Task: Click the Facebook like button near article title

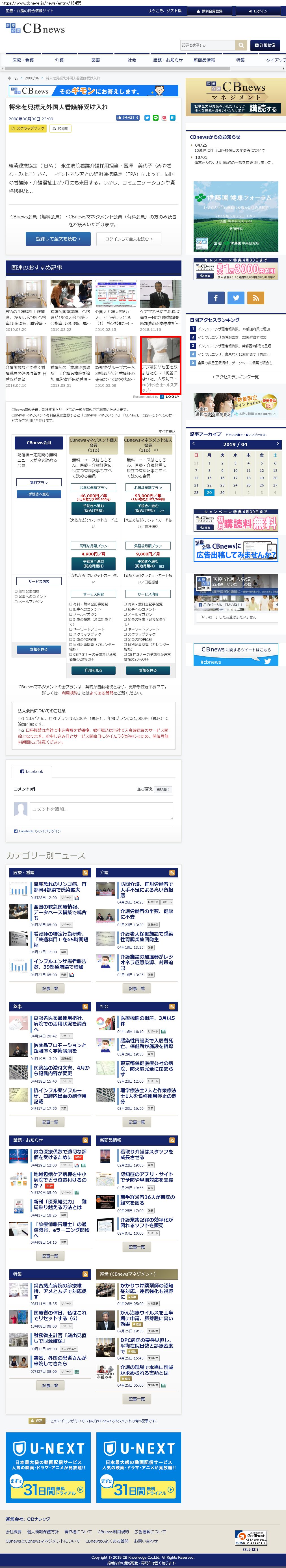Action: [128, 118]
